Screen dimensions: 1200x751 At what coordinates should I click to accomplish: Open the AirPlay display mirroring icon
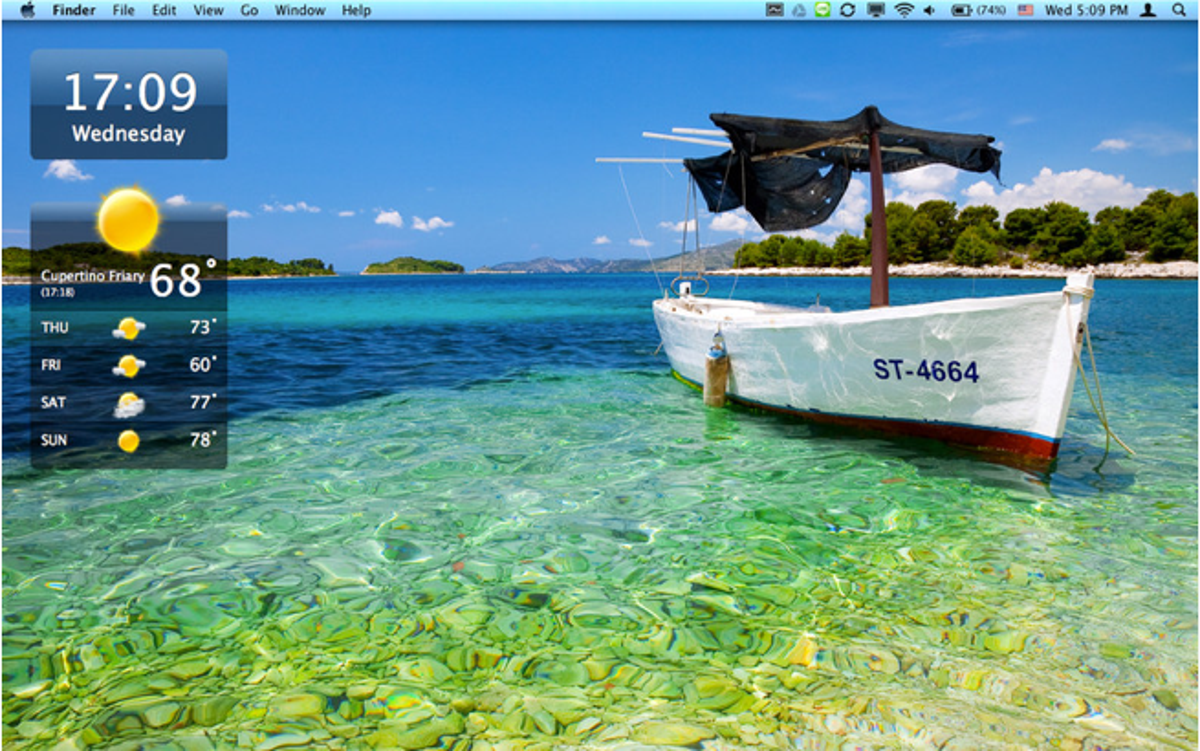point(877,10)
